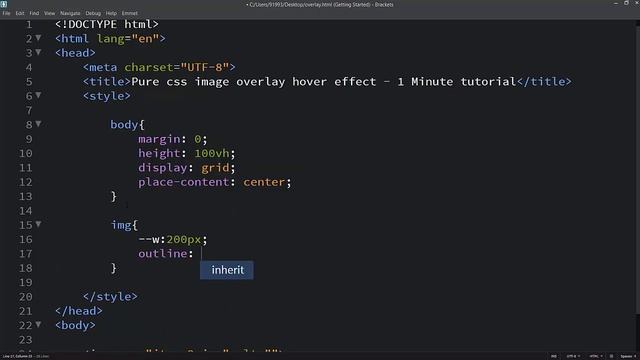Fold the img CSS rule on line 15
640x360 pixels.
pos(38,224)
